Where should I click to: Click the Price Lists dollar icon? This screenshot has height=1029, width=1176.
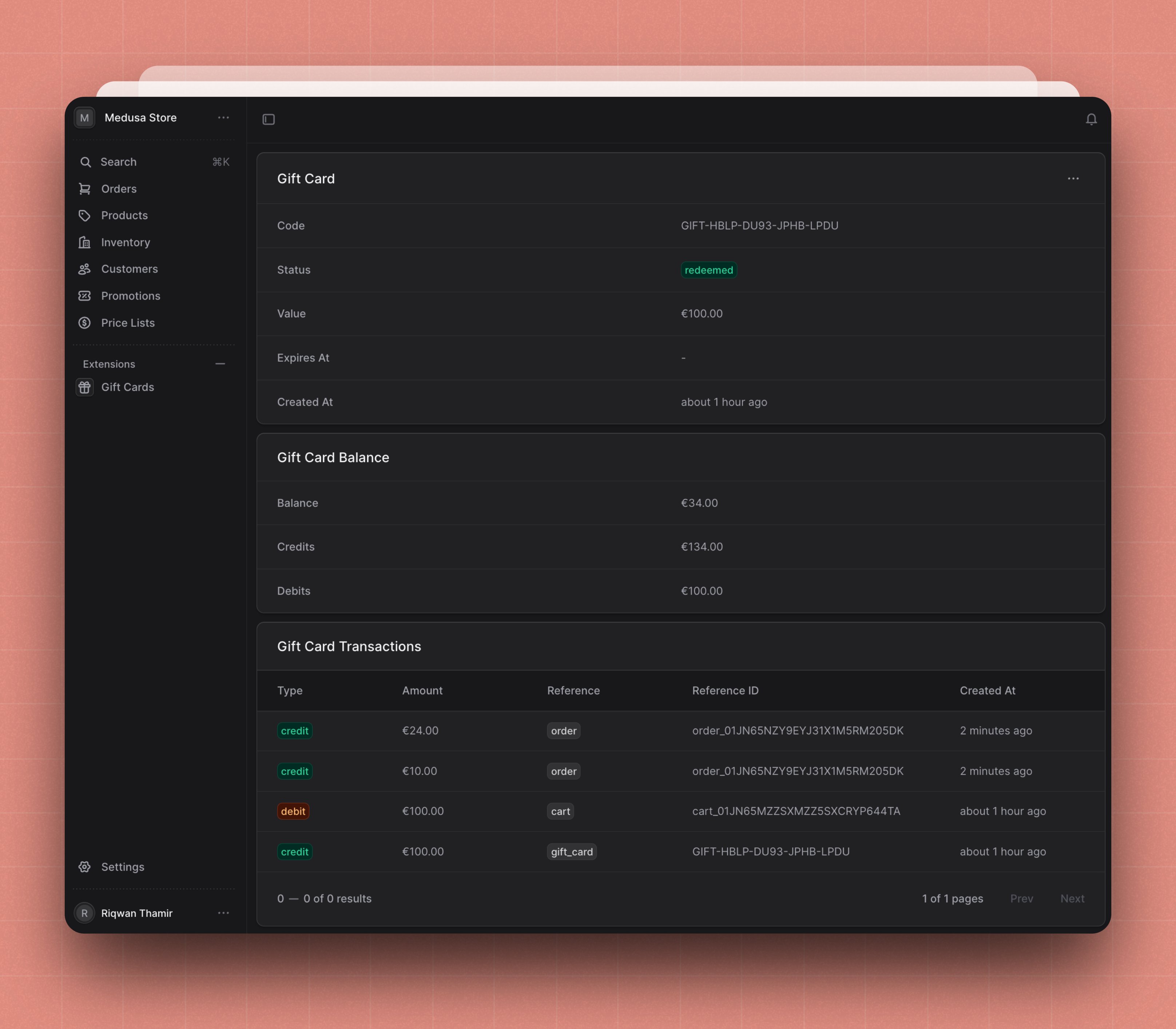[x=85, y=323]
